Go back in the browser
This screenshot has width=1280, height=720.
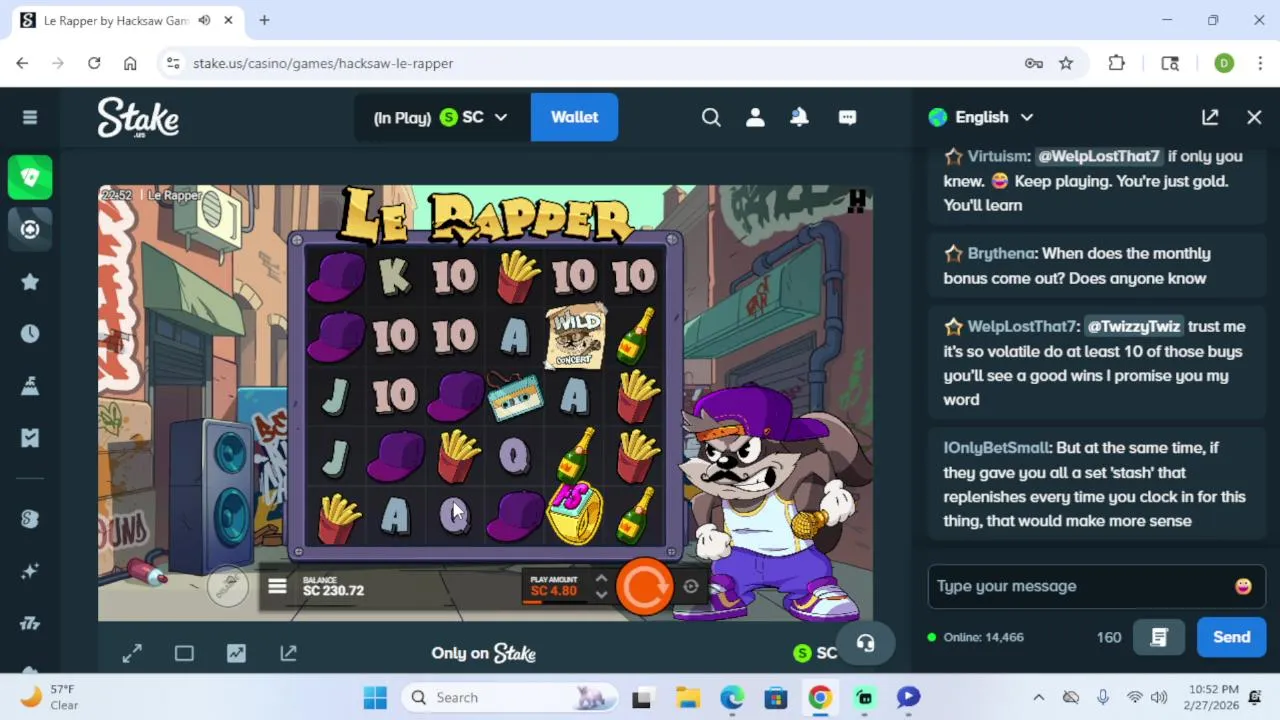22,63
